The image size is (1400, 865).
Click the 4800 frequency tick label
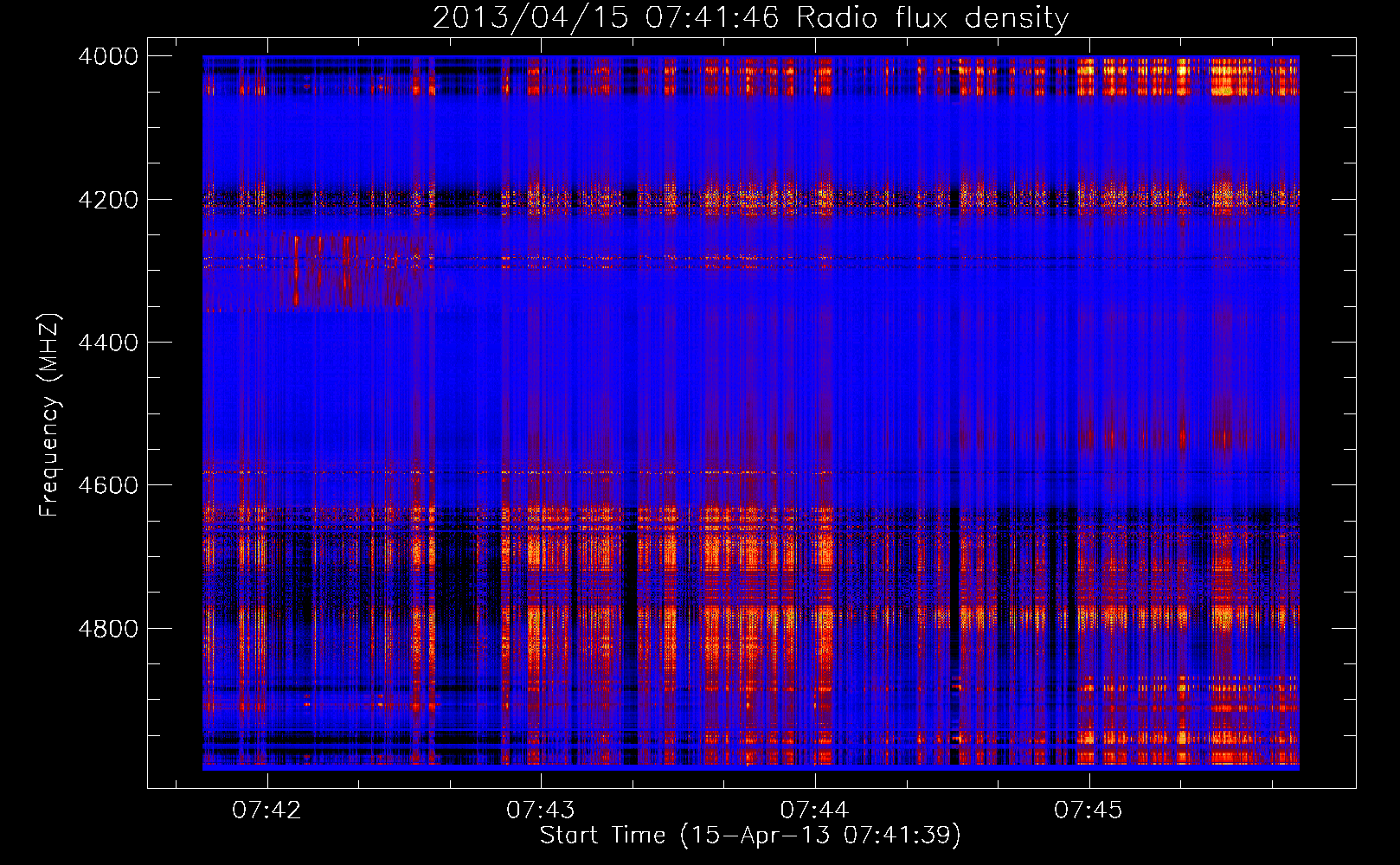[108, 628]
